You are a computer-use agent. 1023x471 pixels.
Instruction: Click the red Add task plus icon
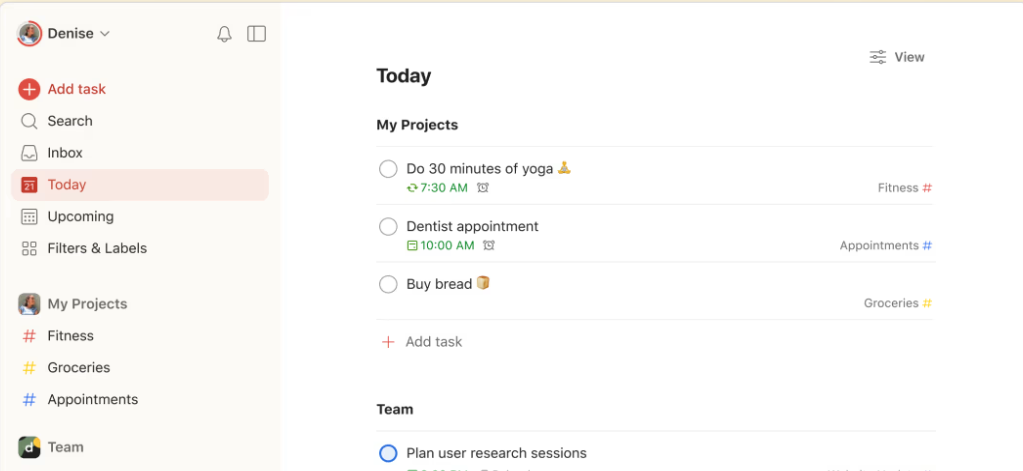[x=29, y=89]
